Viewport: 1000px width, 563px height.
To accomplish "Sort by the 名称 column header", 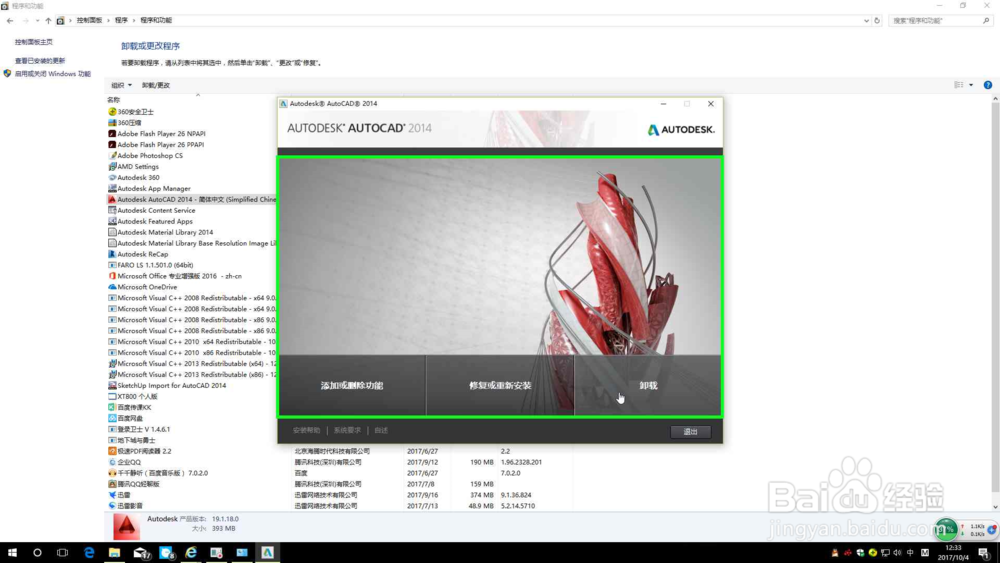I will point(114,99).
